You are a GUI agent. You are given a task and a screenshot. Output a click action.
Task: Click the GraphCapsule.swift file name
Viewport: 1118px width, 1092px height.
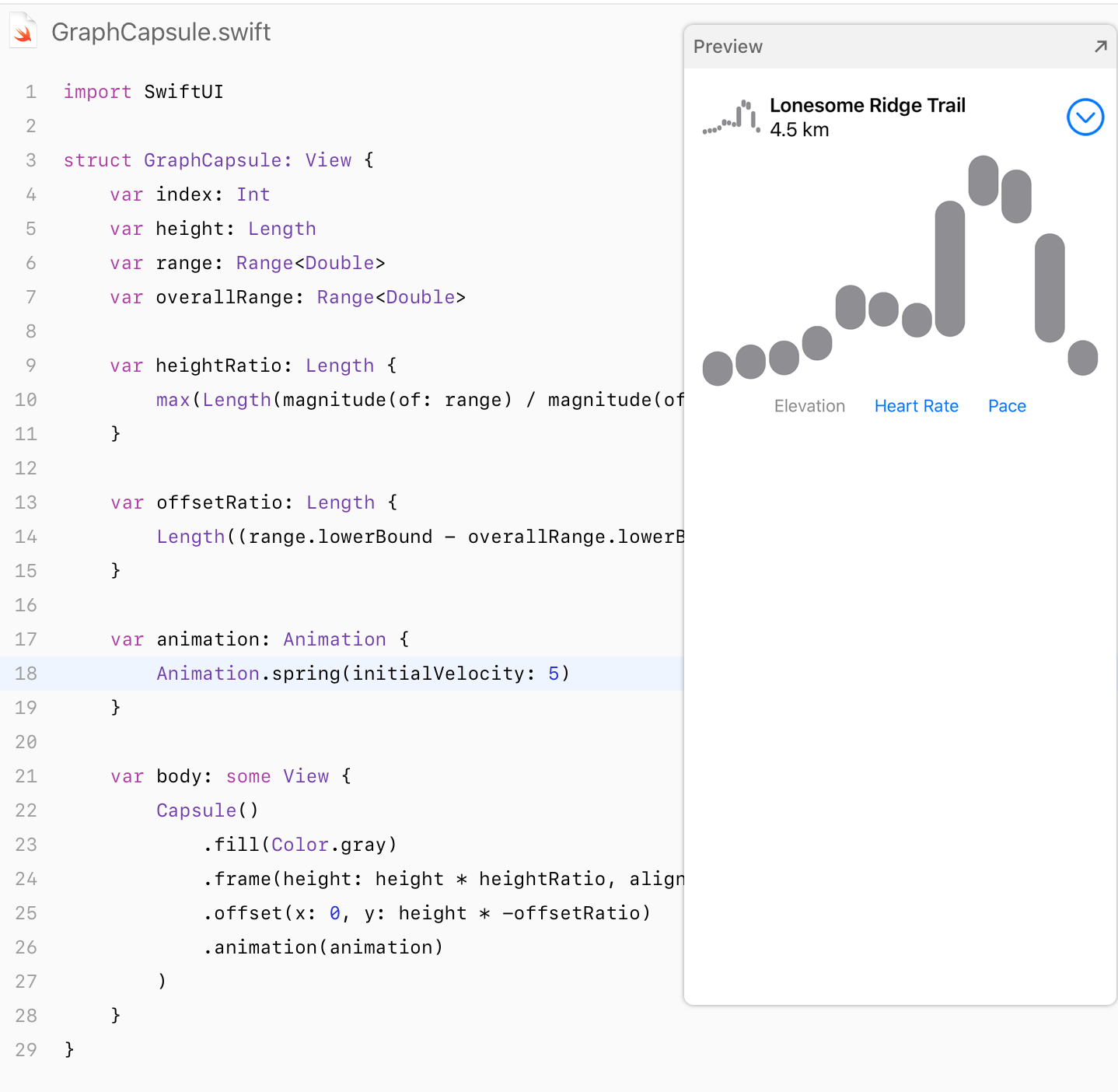161,32
